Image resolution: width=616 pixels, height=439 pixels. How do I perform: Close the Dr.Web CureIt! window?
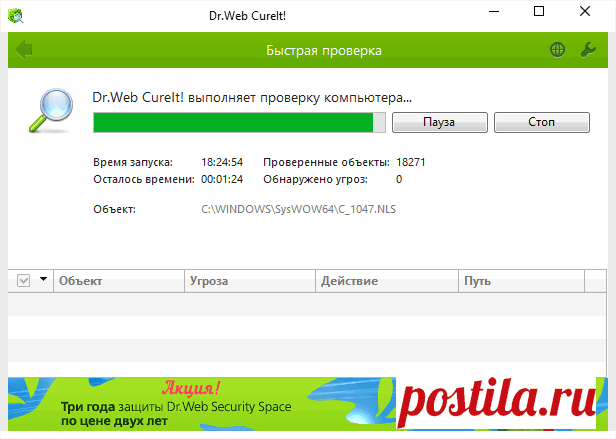coord(585,11)
